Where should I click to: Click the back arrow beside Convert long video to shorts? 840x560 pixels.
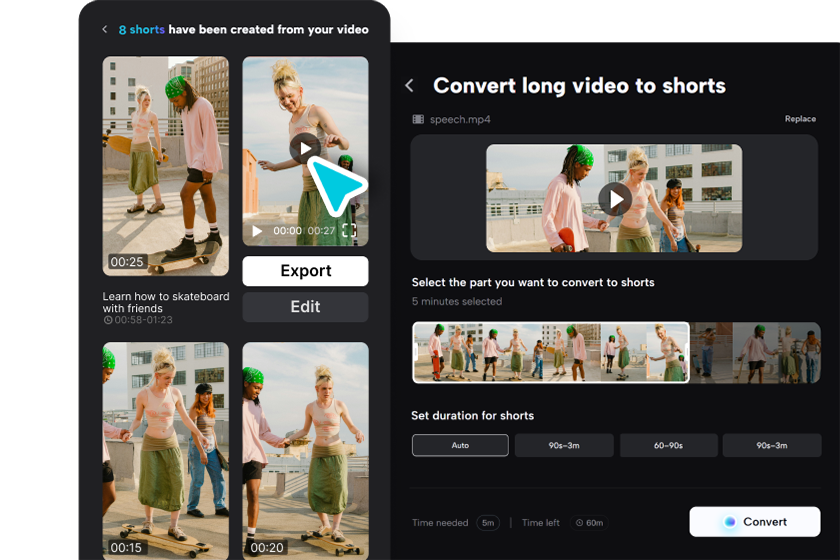pos(409,85)
